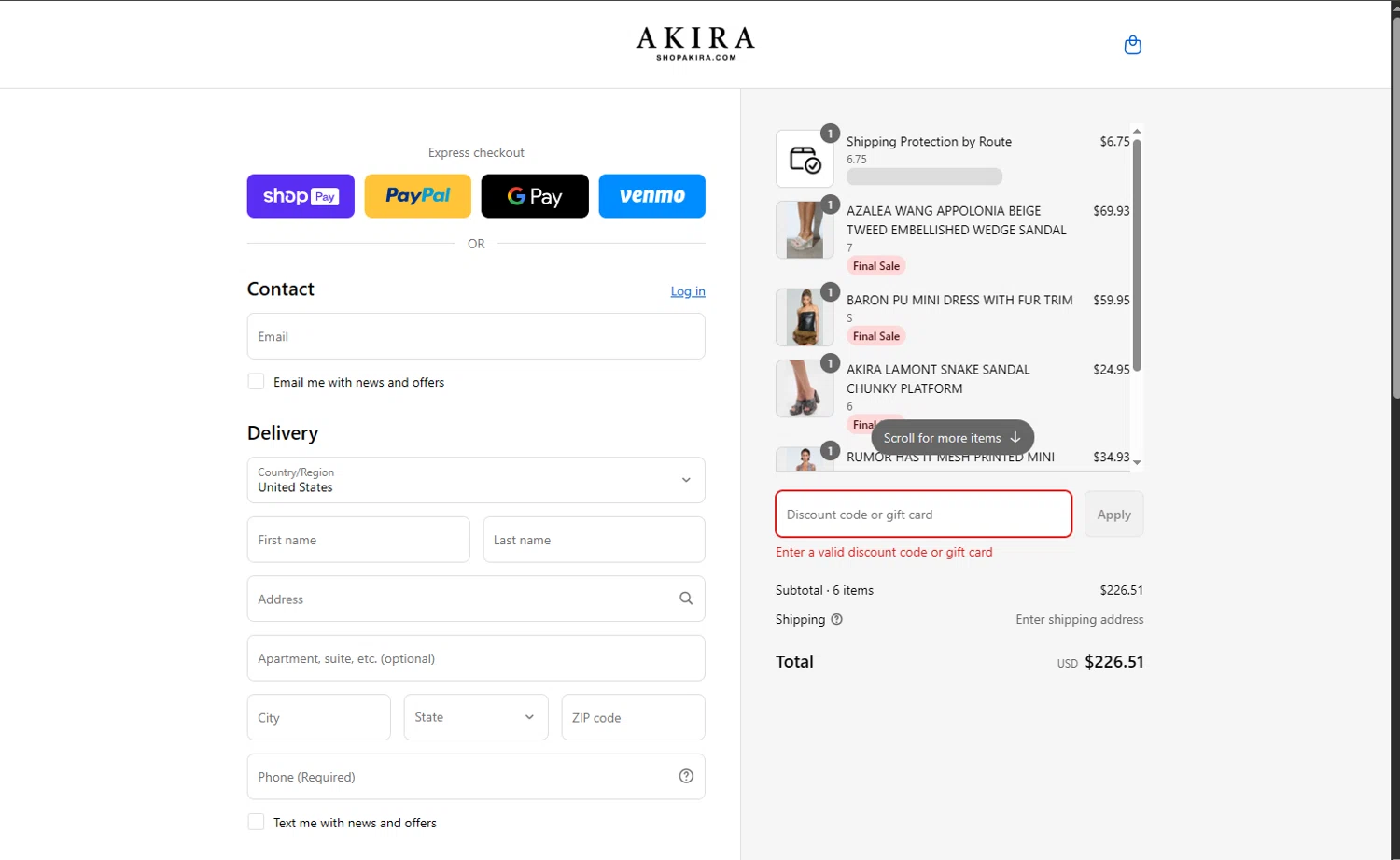Open the shopping bag cart icon
The width and height of the screenshot is (1400, 860).
coord(1132,45)
